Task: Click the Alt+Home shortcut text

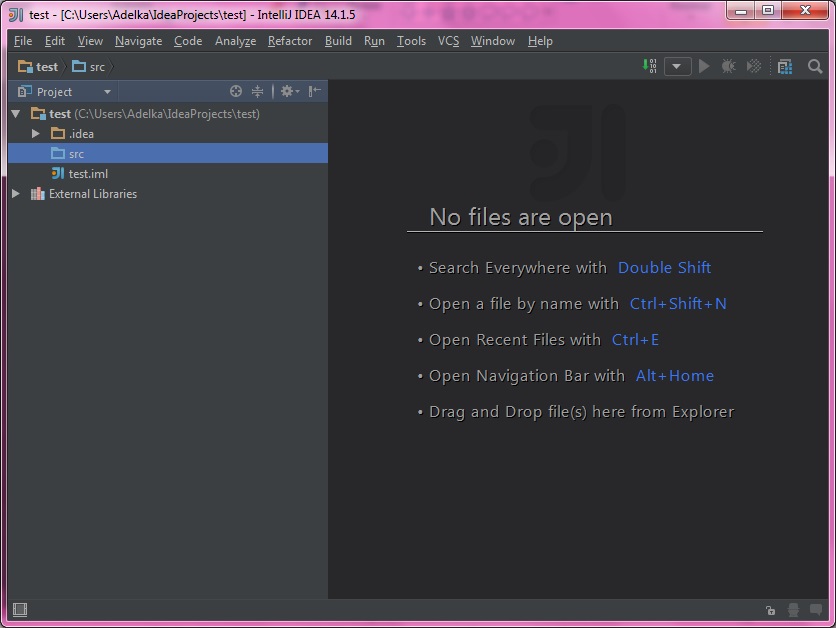Action: click(x=674, y=376)
